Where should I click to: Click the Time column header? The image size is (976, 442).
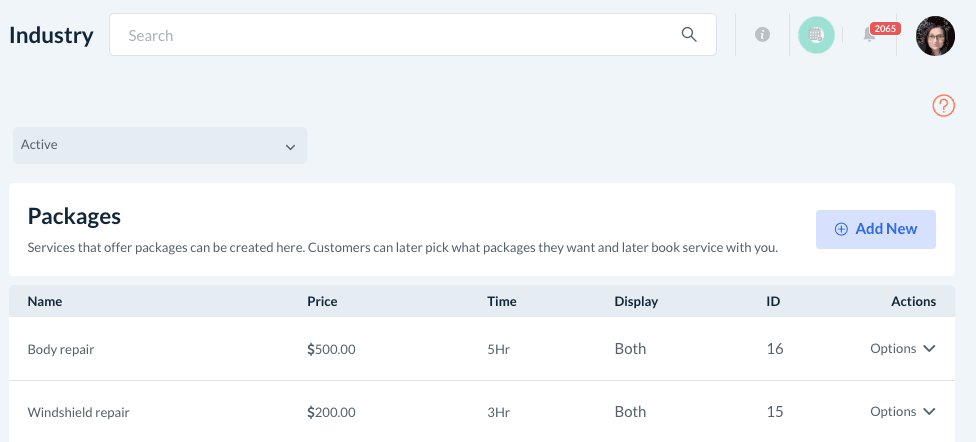(x=500, y=301)
